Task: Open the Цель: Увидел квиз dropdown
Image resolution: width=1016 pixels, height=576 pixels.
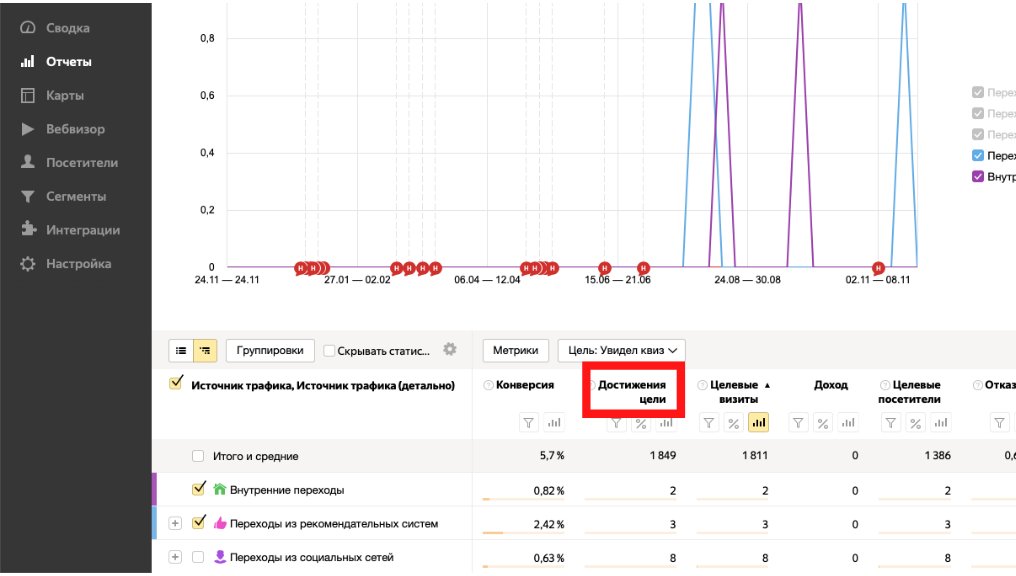Action: click(621, 350)
